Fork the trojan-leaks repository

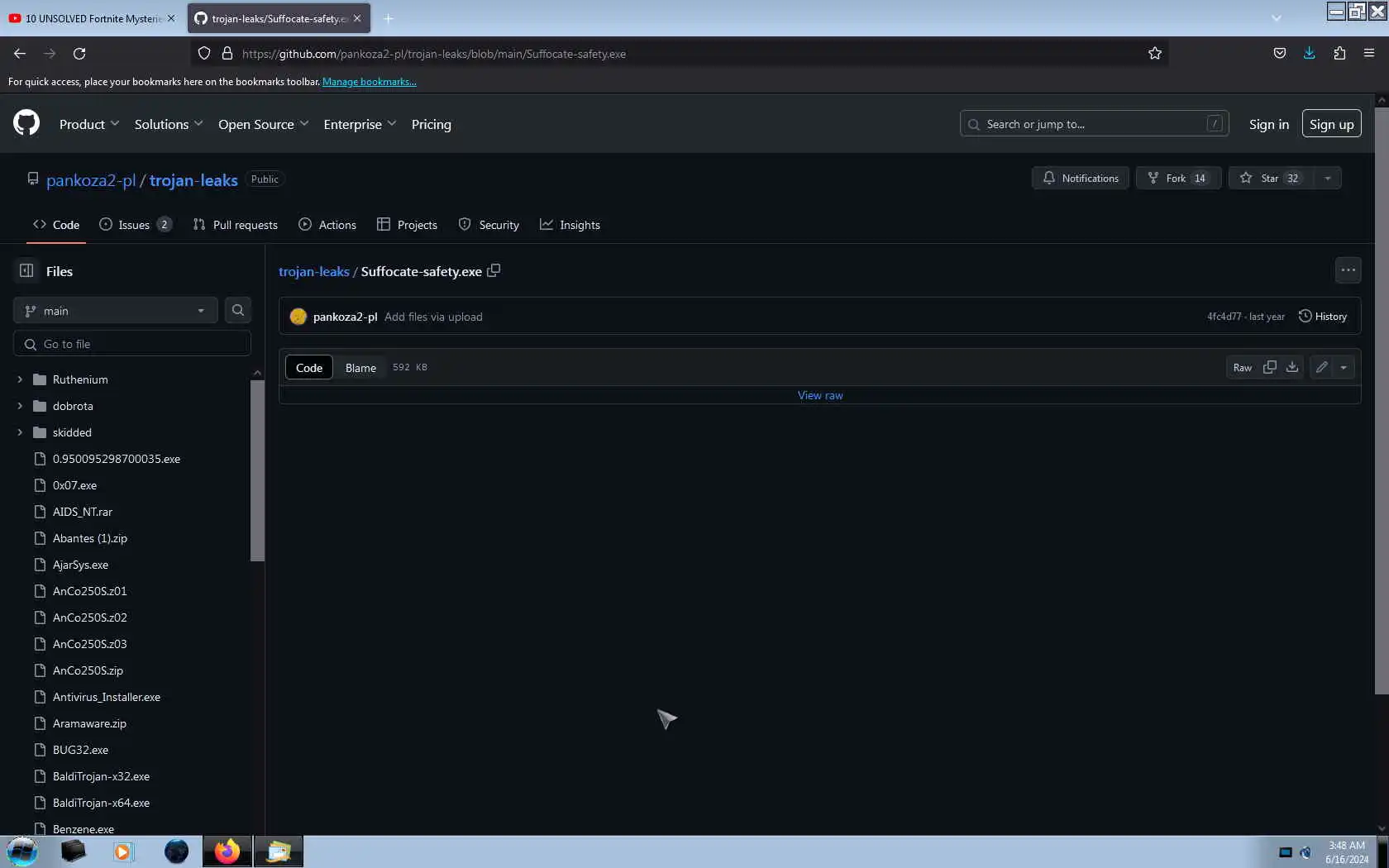click(1178, 178)
